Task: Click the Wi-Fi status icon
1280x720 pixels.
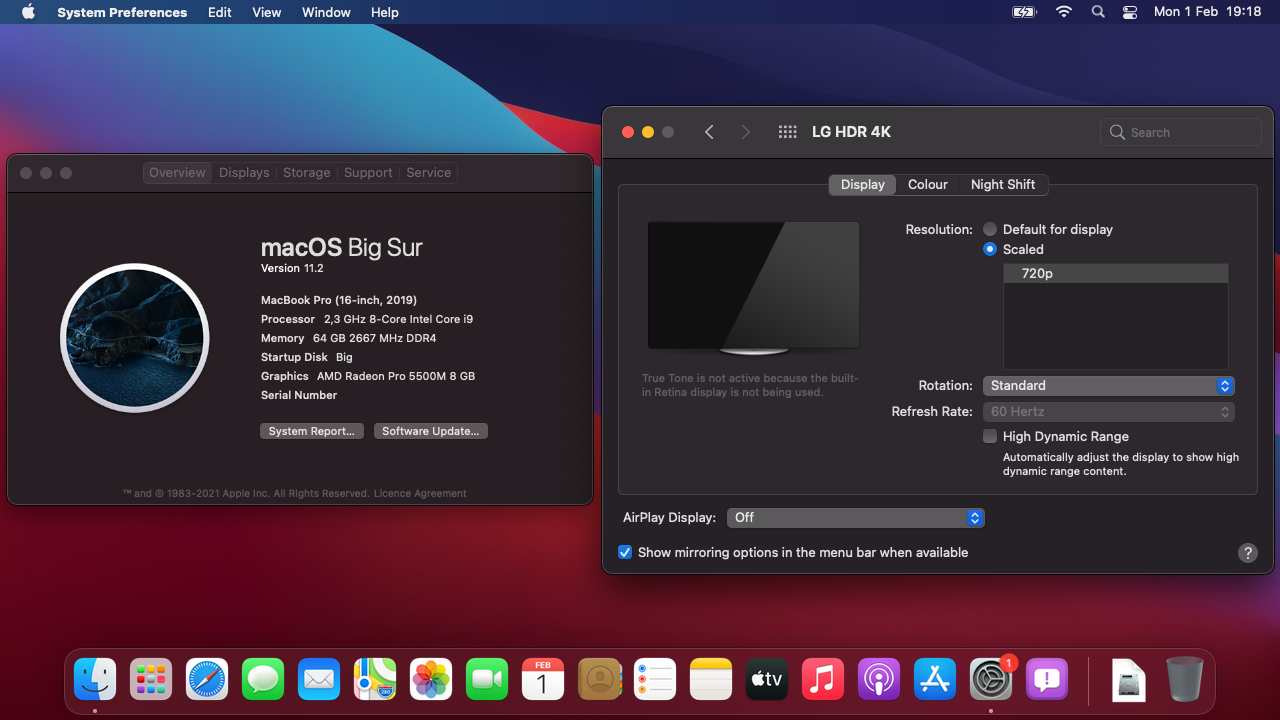Action: (x=1063, y=12)
